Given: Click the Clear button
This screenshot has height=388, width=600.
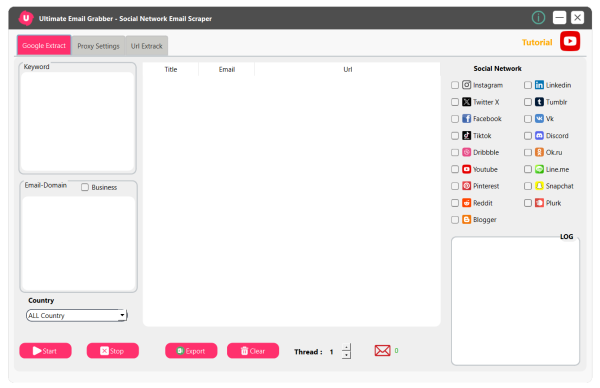Looking at the screenshot, I should pyautogui.click(x=253, y=351).
